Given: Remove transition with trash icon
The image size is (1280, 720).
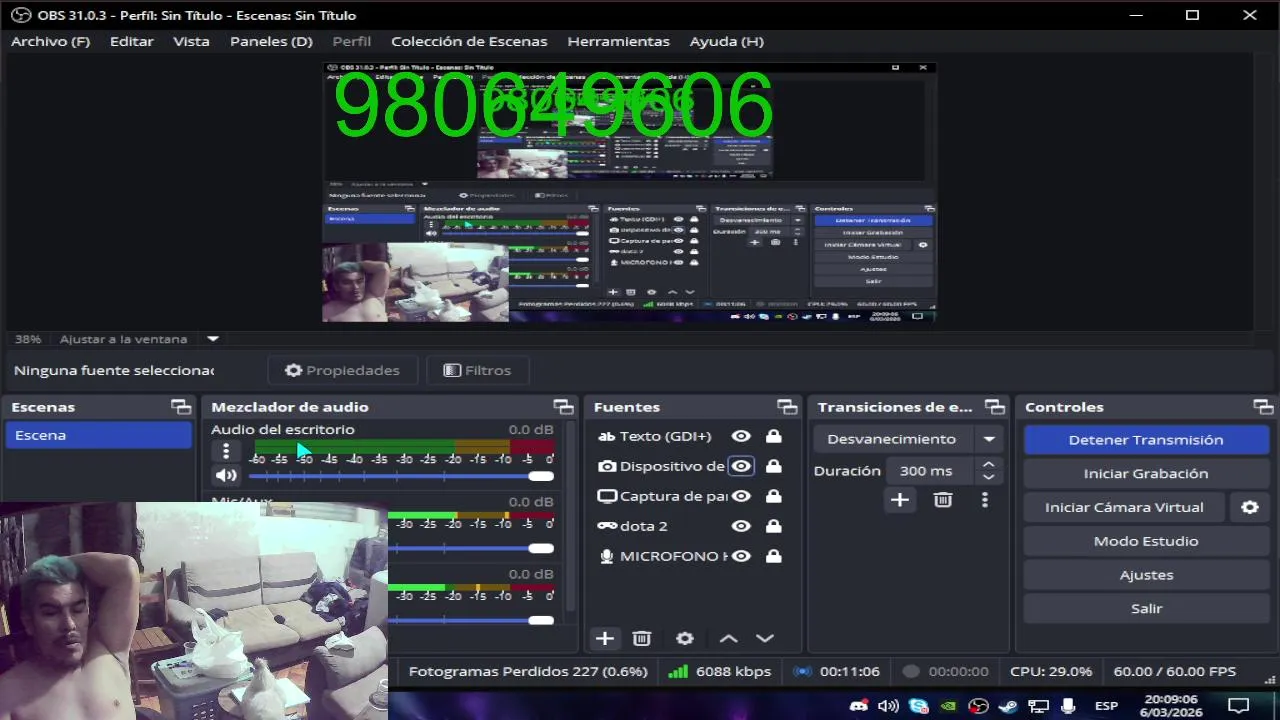Looking at the screenshot, I should point(943,500).
